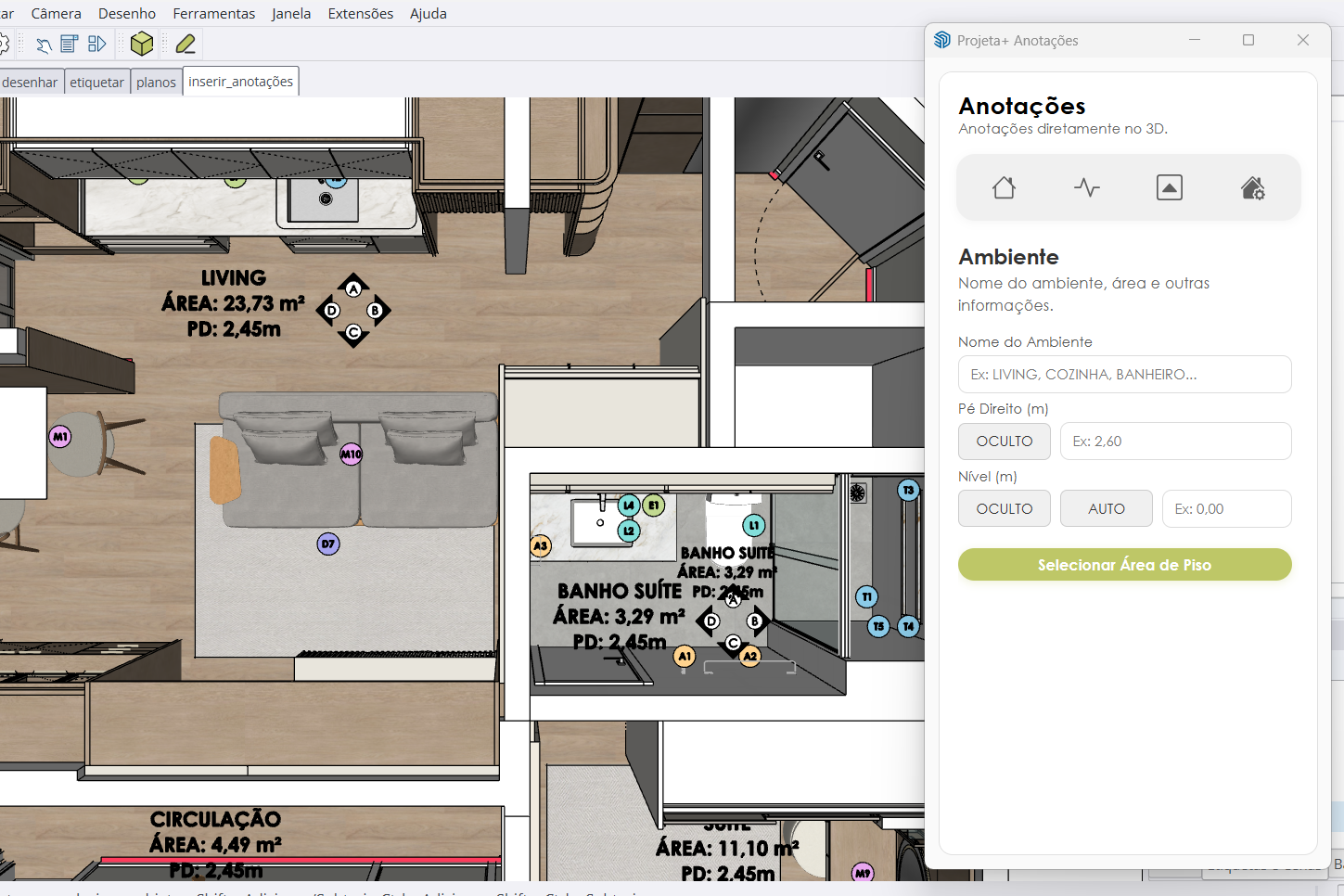Switch to the etiquetar tab

pos(96,83)
